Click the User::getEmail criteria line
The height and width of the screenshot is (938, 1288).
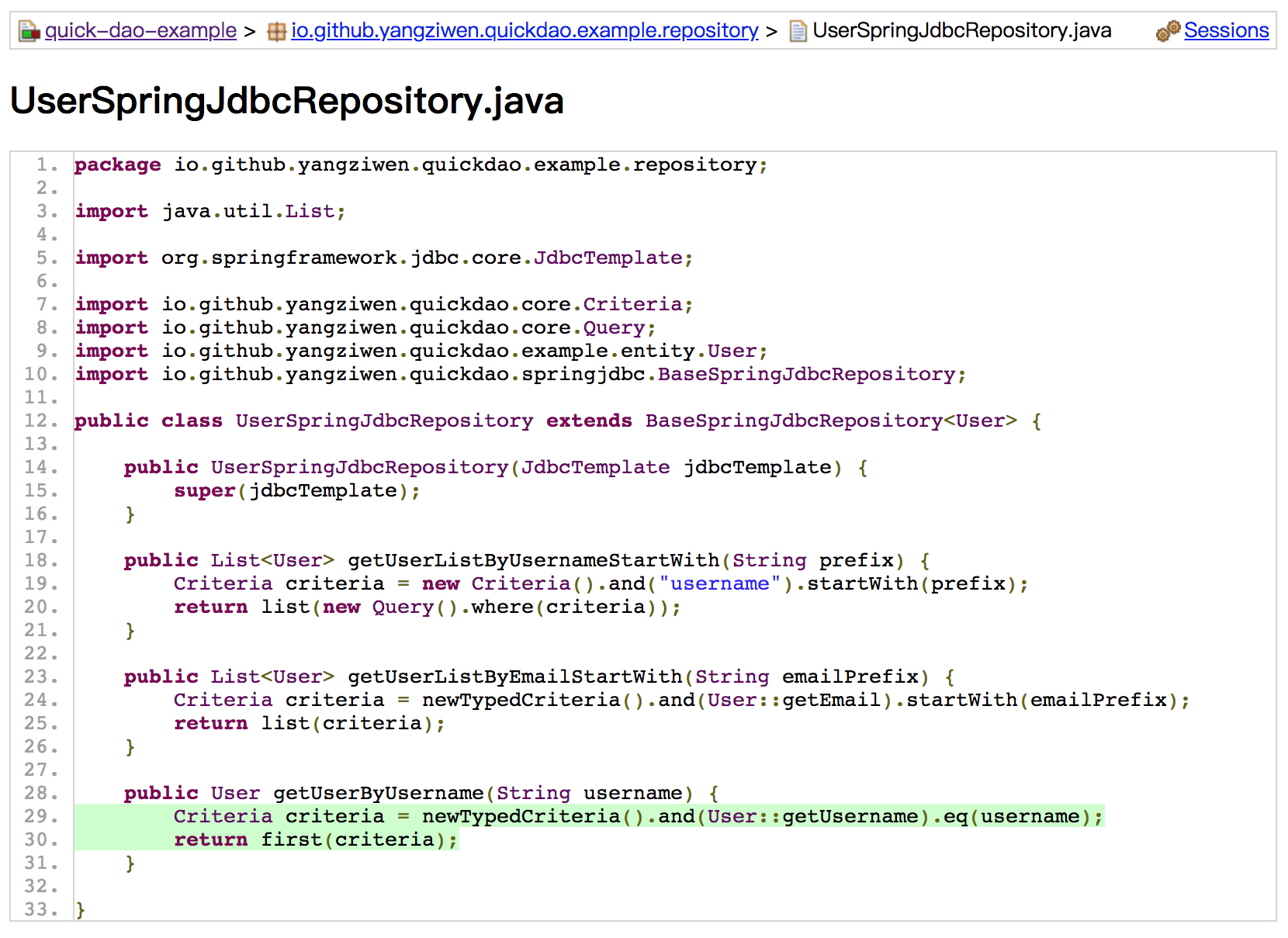coord(682,701)
